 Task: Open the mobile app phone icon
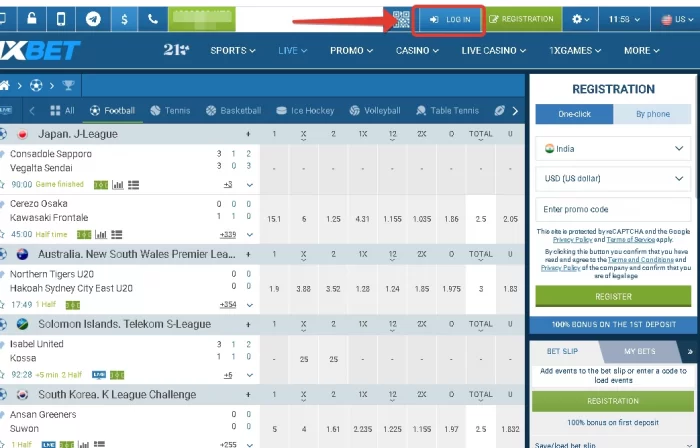click(61, 19)
